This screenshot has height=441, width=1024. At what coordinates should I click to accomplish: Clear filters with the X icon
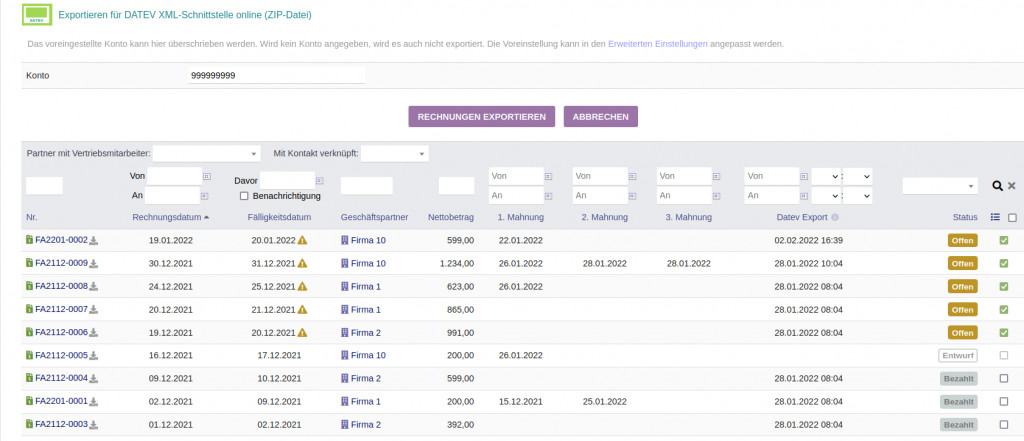pyautogui.click(x=1012, y=186)
